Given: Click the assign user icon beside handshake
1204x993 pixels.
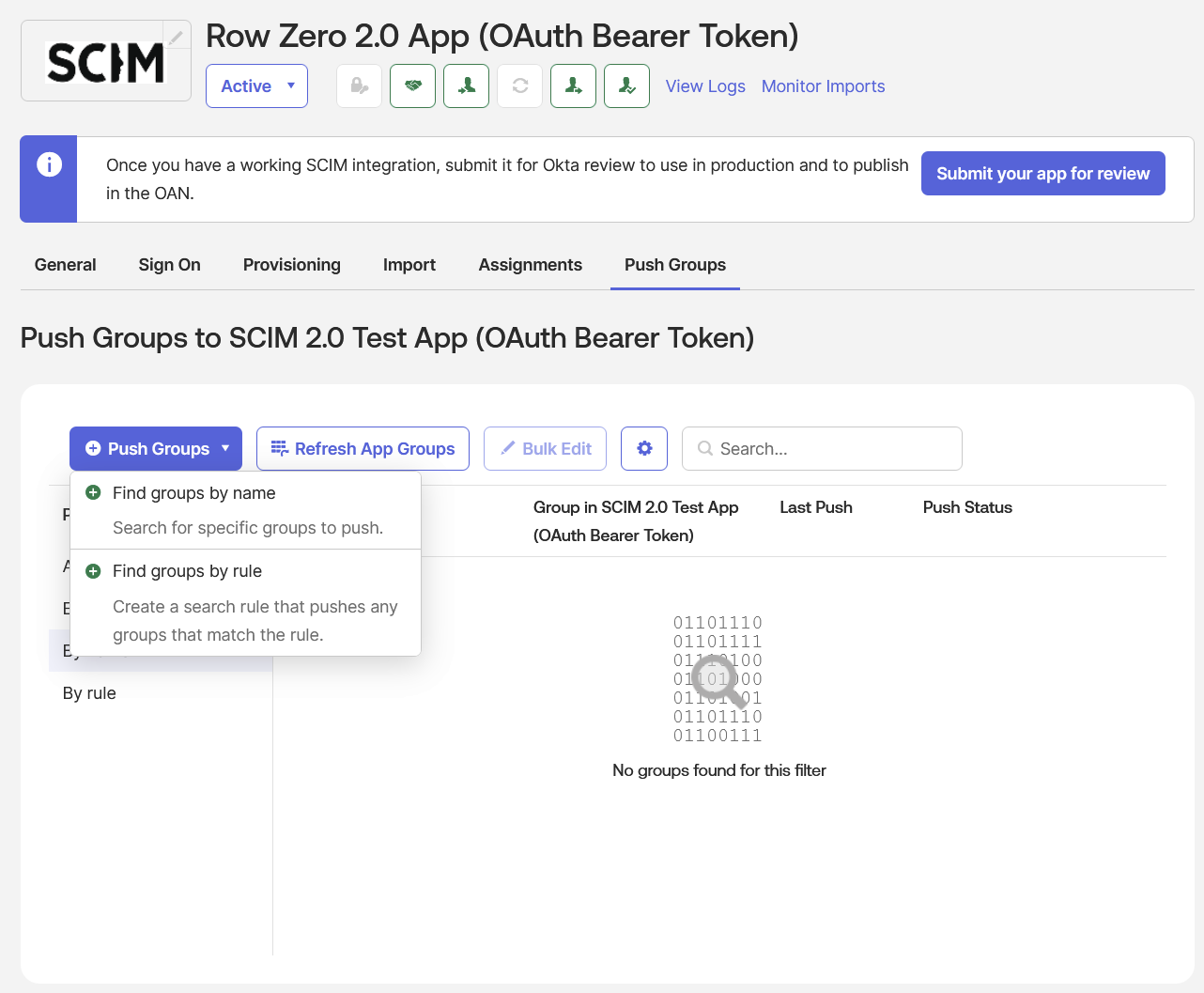Looking at the screenshot, I should pos(466,85).
